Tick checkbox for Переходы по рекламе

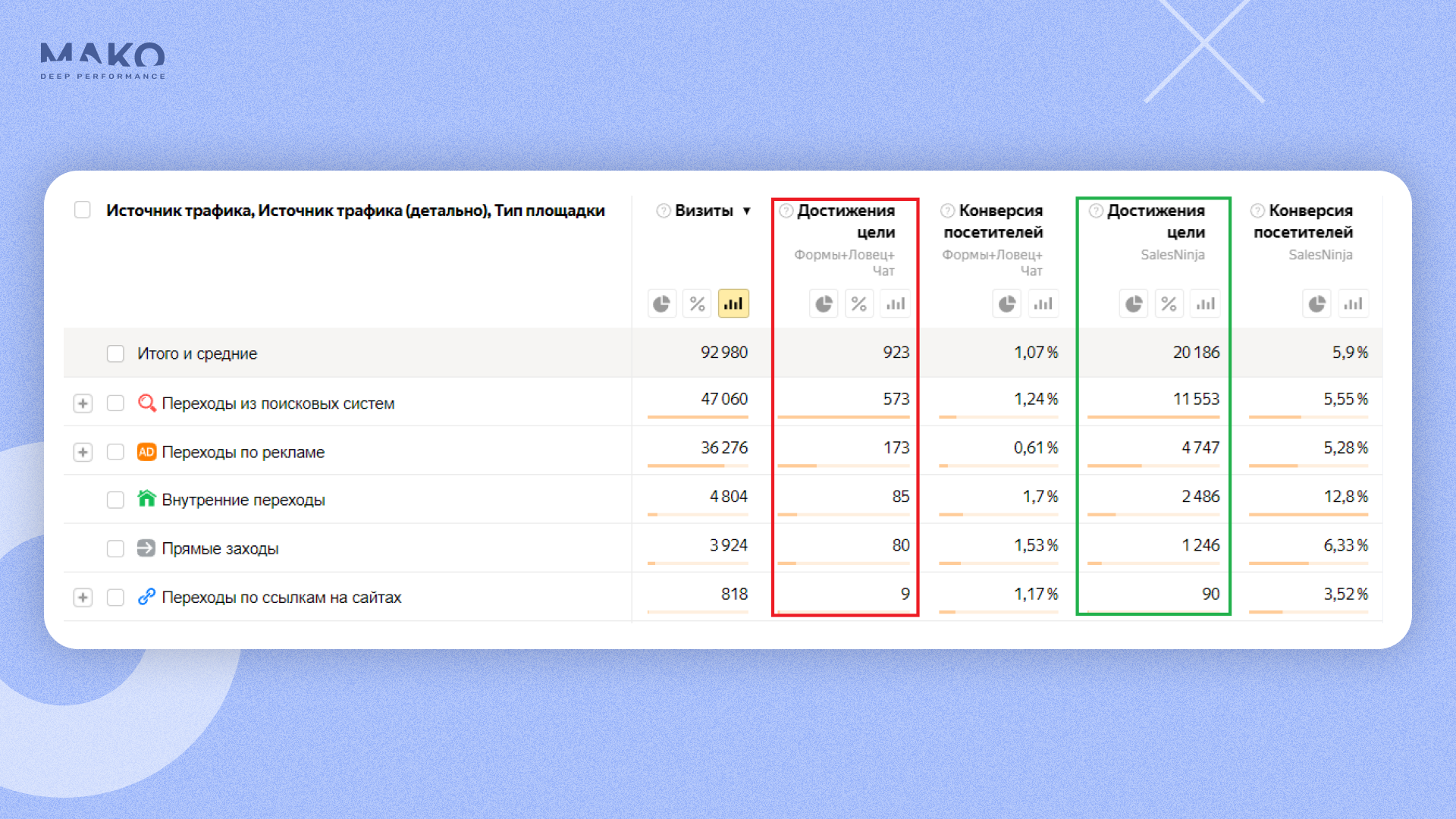[x=115, y=452]
